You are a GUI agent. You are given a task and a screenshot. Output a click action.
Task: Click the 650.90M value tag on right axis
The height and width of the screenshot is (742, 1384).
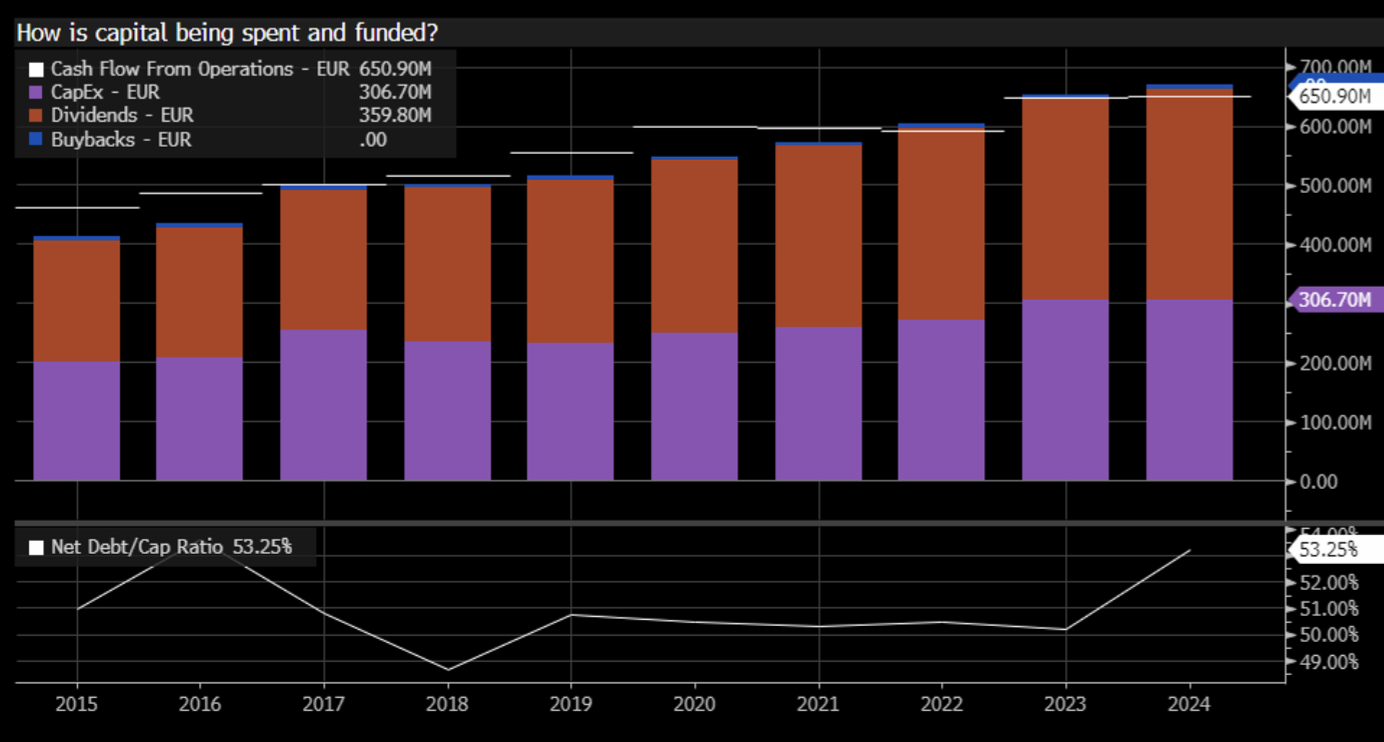(1333, 96)
